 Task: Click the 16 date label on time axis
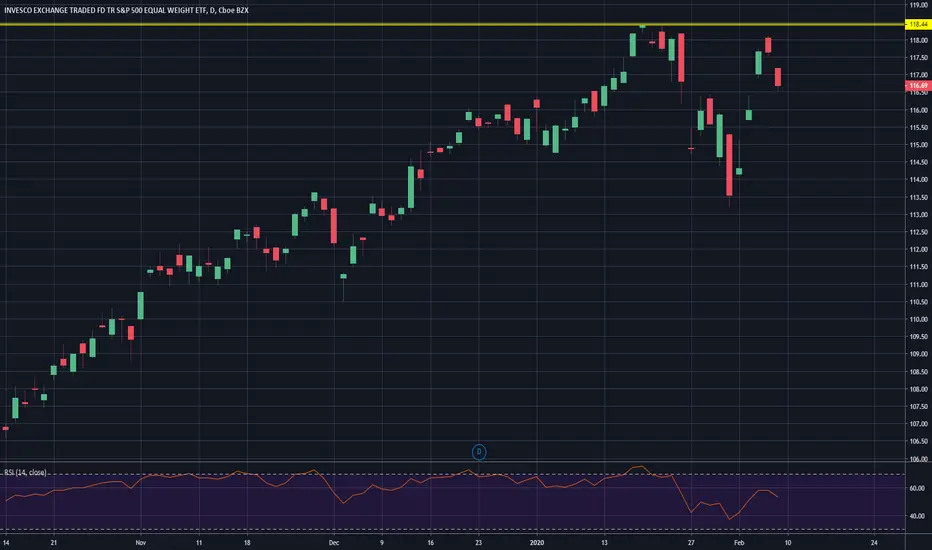click(430, 542)
